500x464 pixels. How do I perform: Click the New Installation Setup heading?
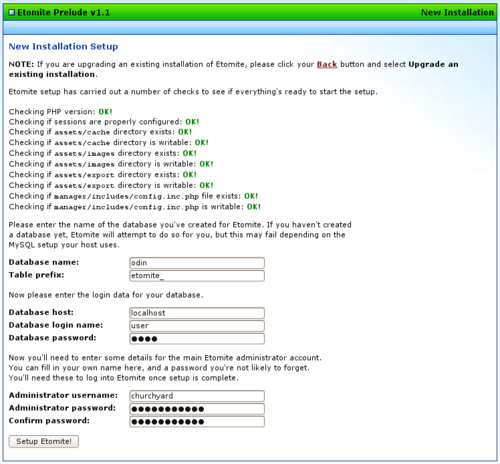coord(63,46)
